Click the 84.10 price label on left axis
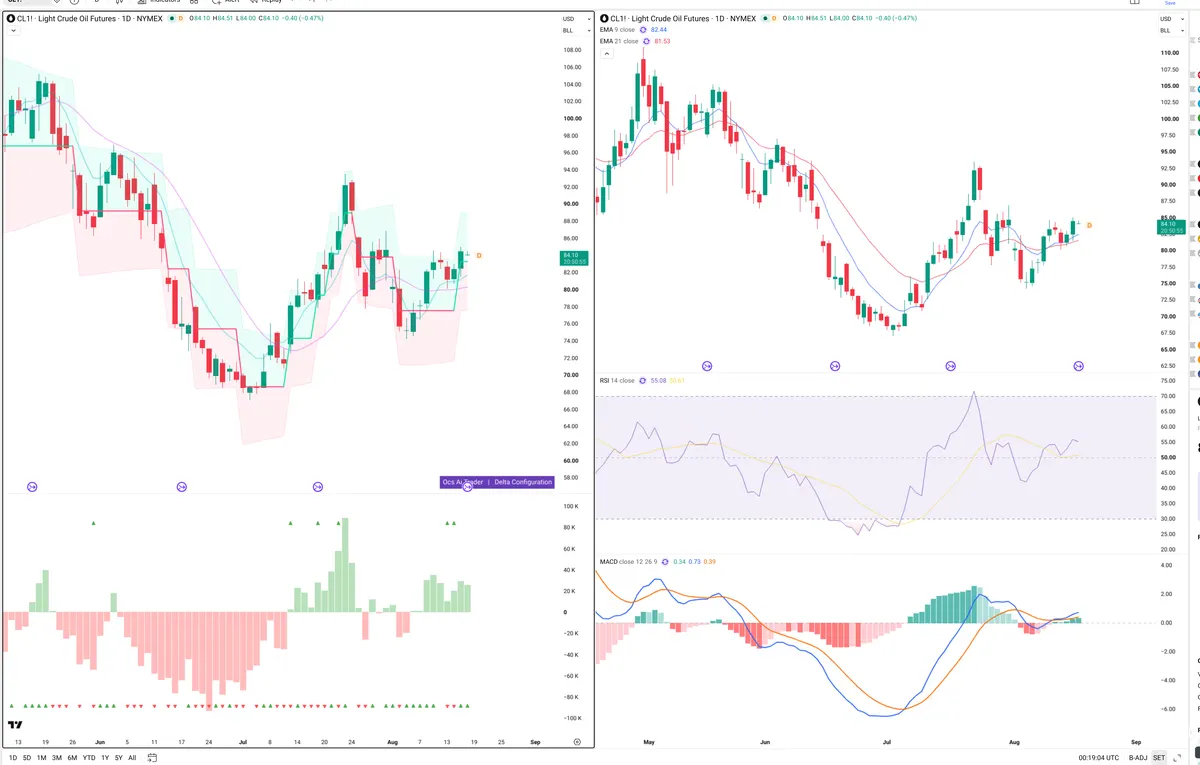This screenshot has height=765, width=1200. [x=575, y=258]
